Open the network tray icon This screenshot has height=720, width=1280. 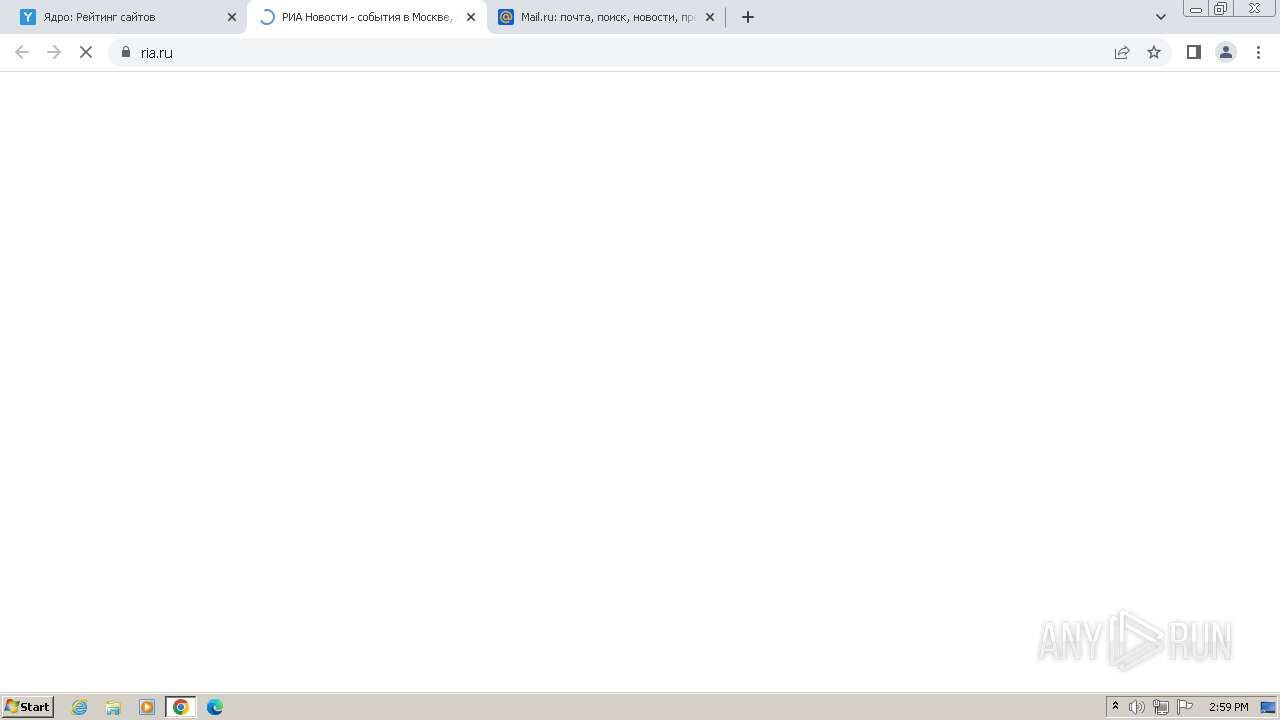pyautogui.click(x=1161, y=707)
